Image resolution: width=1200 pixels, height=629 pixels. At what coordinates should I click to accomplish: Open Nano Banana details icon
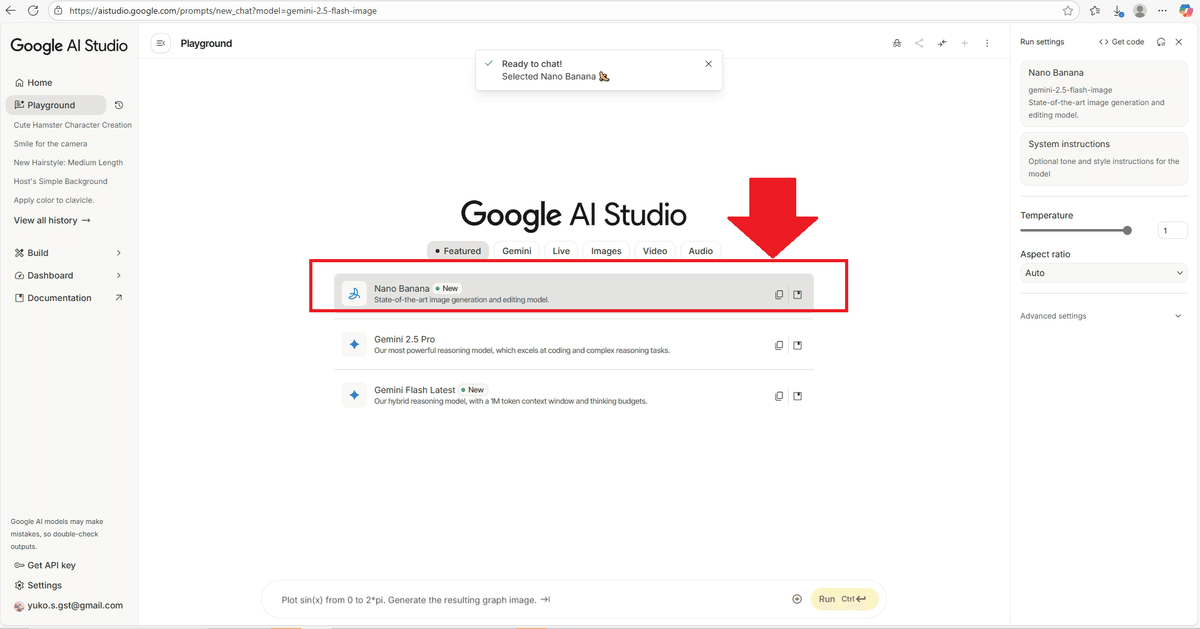click(797, 294)
